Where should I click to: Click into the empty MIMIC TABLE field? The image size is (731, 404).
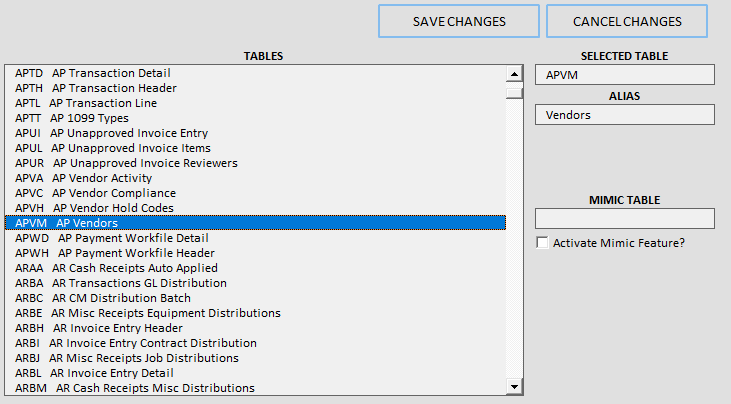tap(625, 219)
